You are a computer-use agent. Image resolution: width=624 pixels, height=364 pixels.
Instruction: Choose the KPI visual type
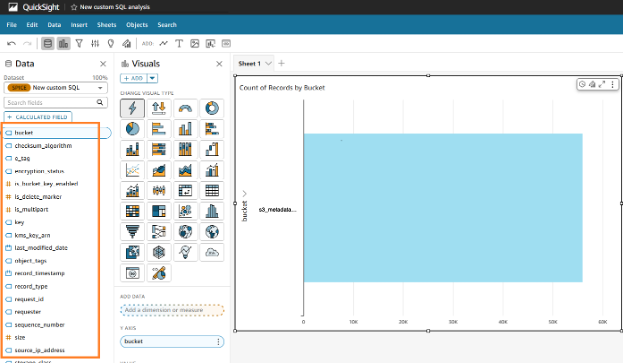click(x=159, y=108)
